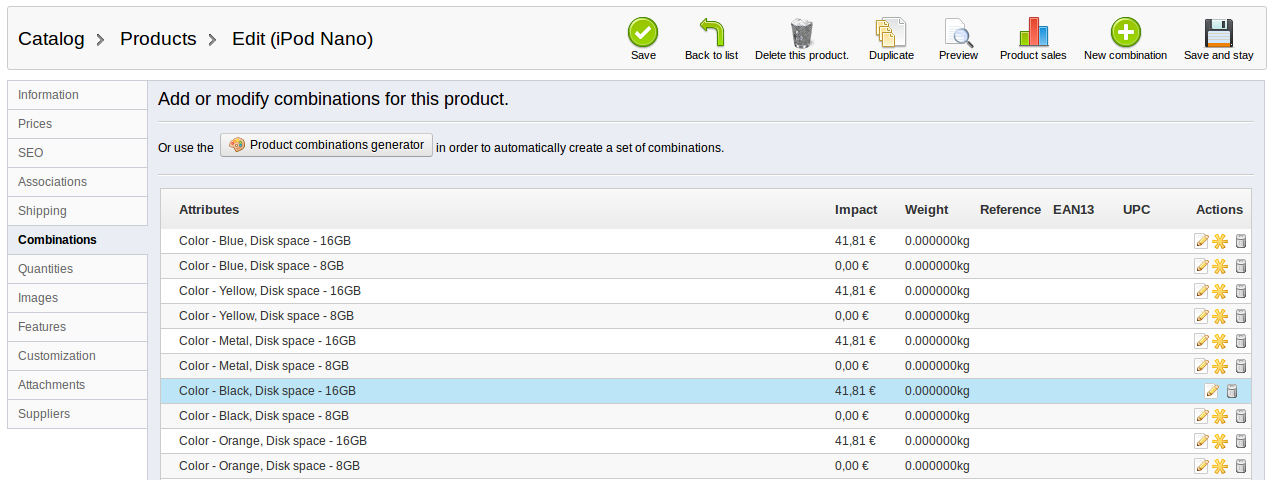Go to Products breadcrumb link

point(158,39)
